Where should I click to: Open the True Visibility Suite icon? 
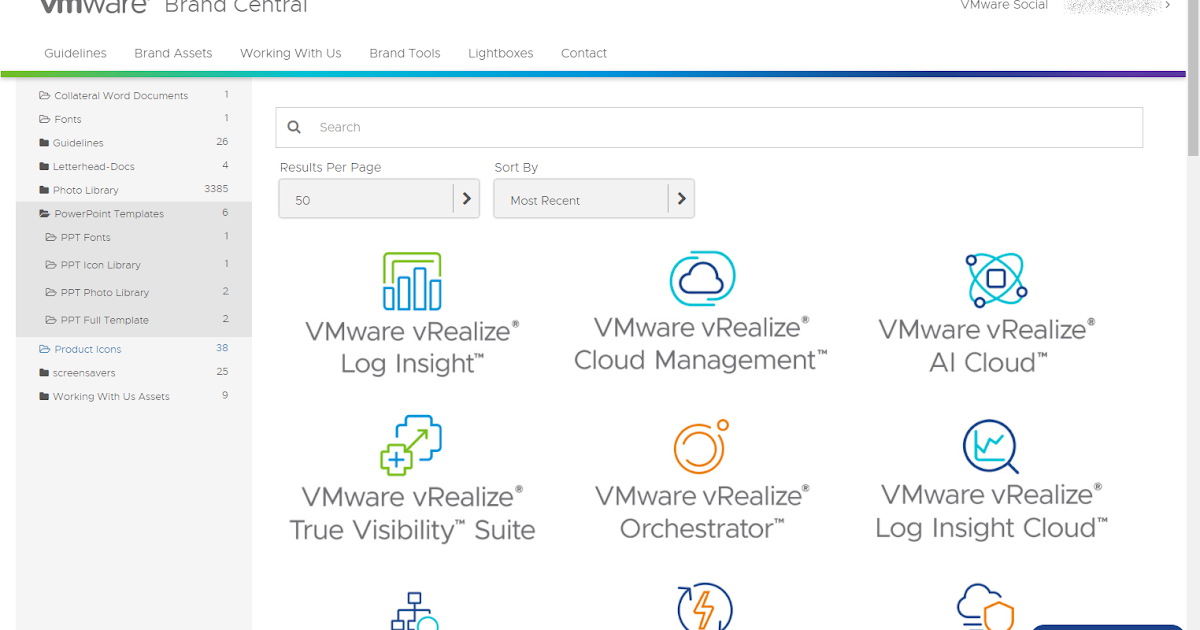[411, 444]
